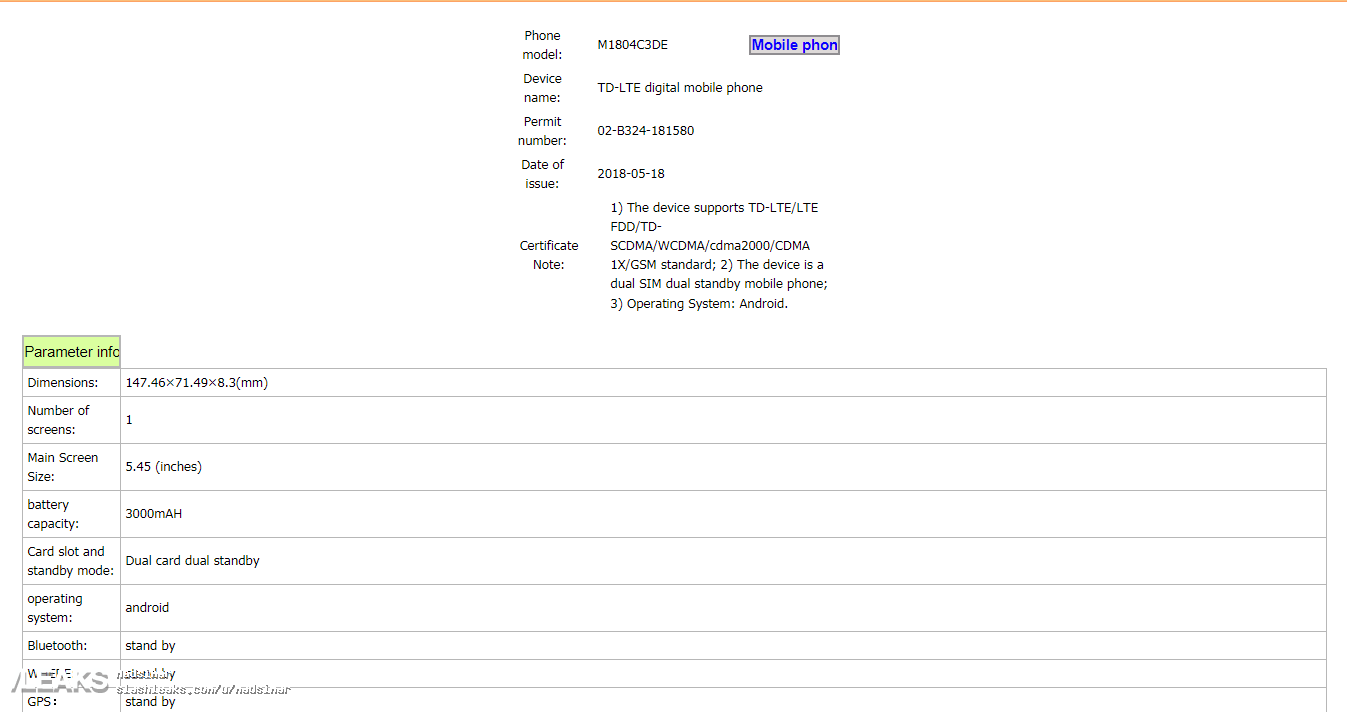This screenshot has height=712, width=1347.
Task: Click the Main Screen Size label
Action: pyautogui.click(x=62, y=467)
